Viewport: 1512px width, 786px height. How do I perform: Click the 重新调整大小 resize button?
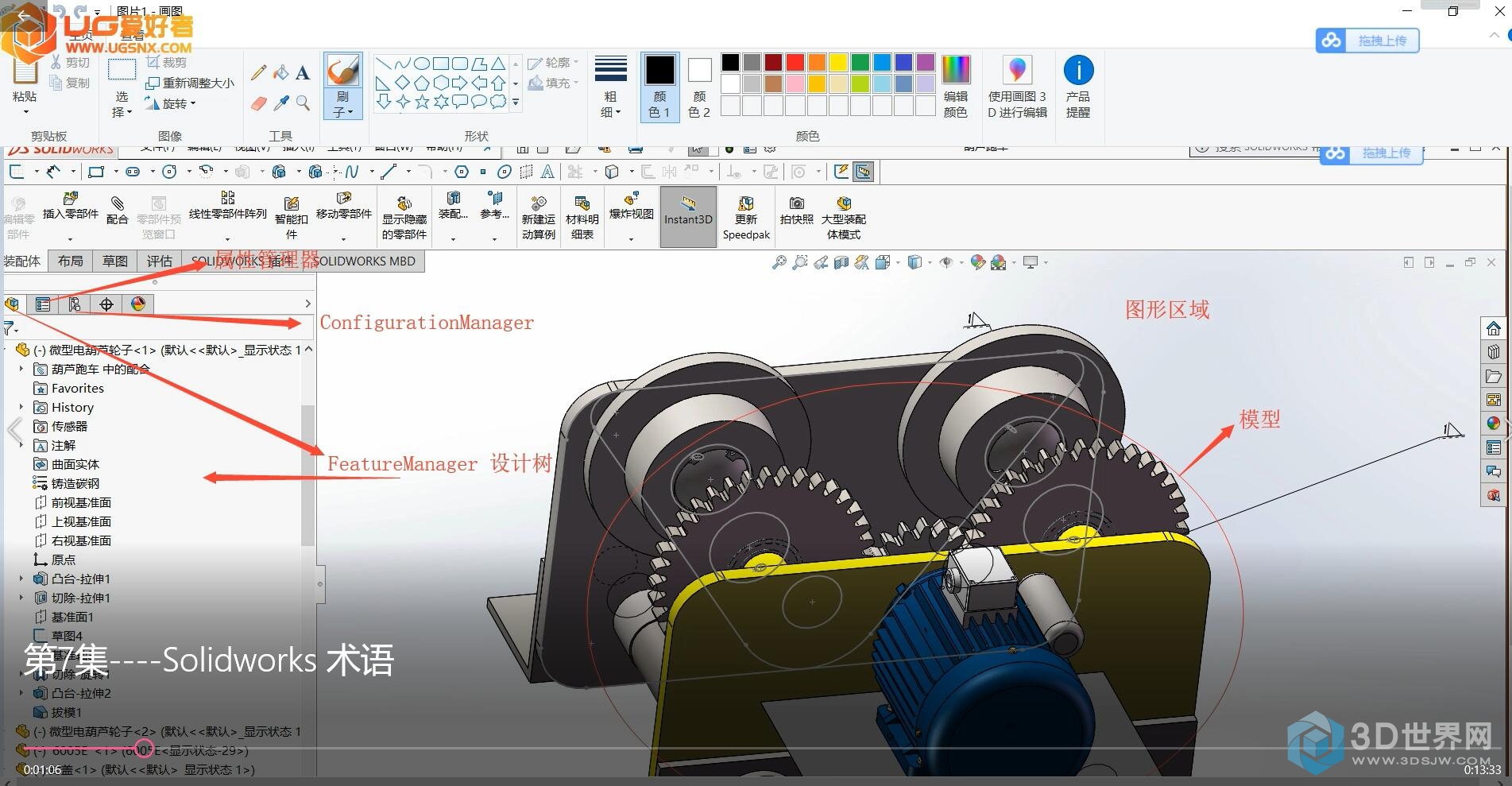click(x=191, y=83)
